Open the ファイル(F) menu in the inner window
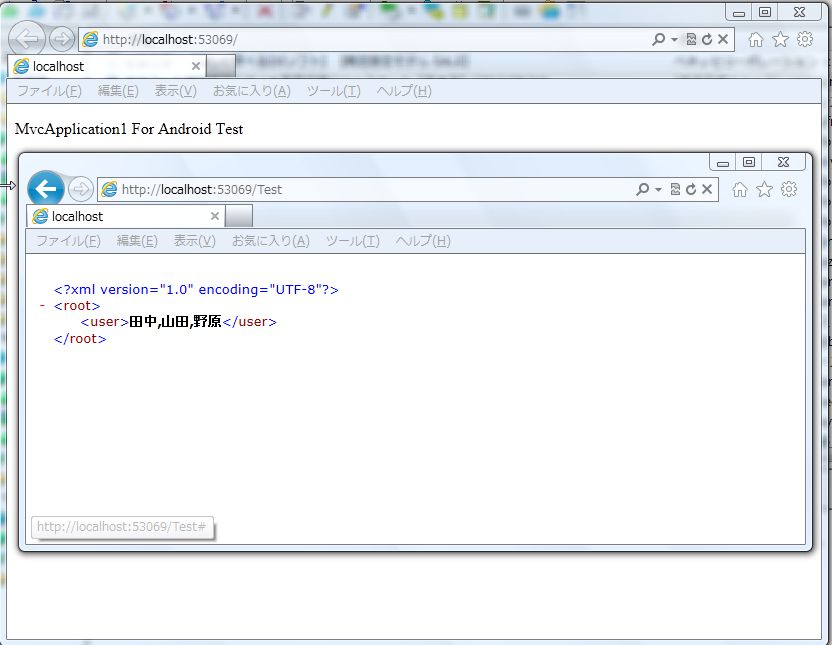The image size is (832, 645). point(66,240)
